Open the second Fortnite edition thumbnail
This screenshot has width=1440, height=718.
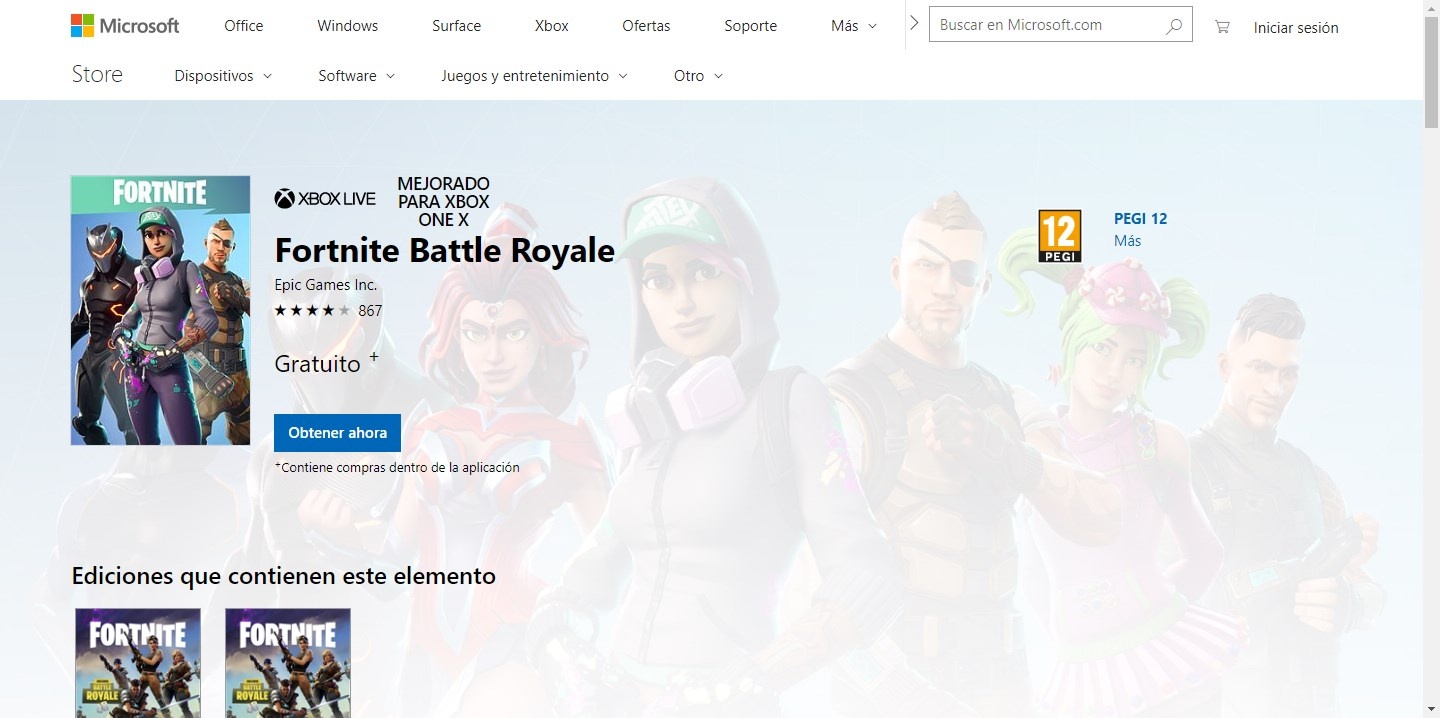point(288,662)
